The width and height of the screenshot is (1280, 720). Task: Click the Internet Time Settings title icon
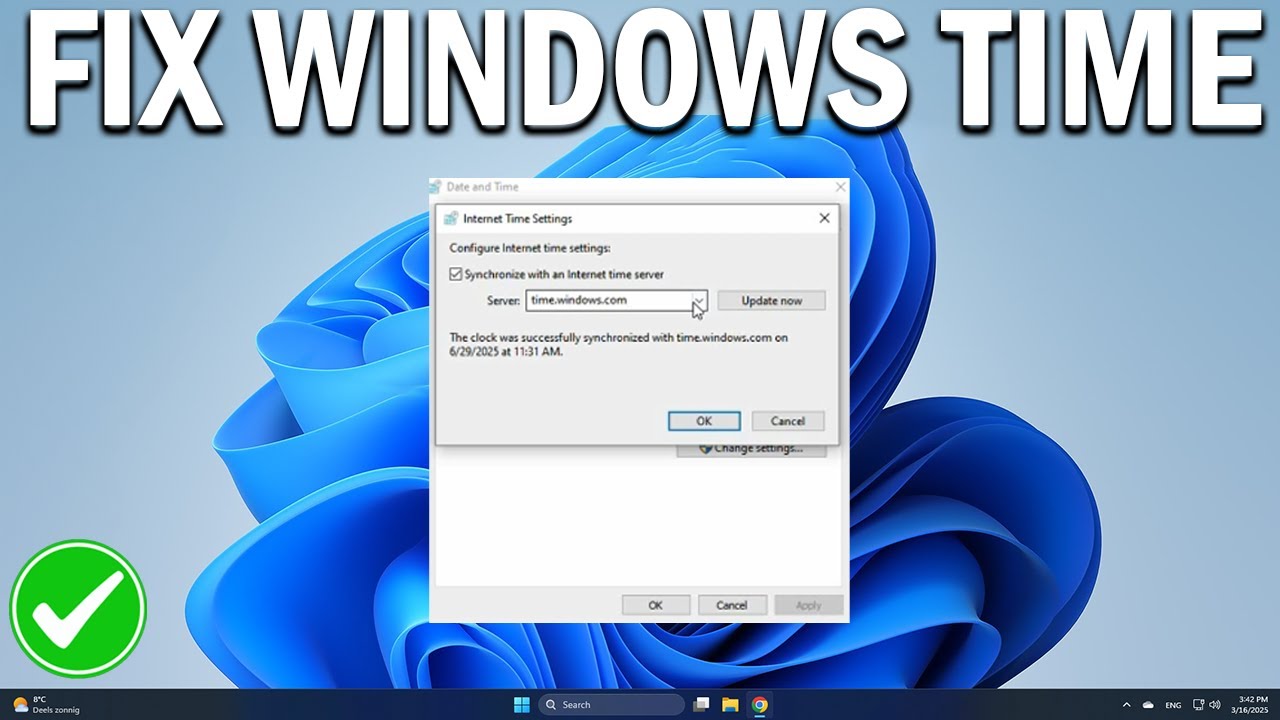coord(451,218)
